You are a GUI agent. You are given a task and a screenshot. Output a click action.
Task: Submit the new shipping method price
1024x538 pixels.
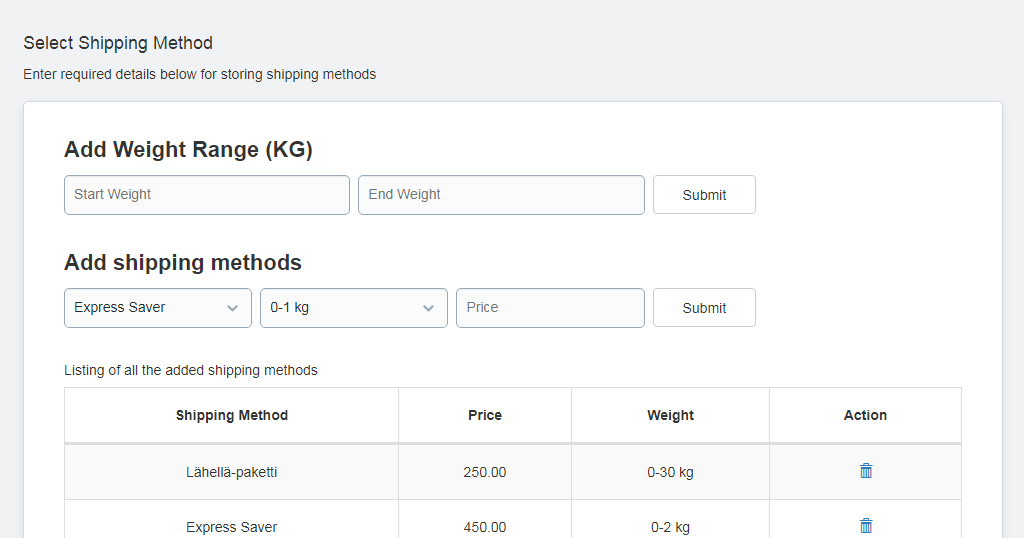click(x=704, y=308)
